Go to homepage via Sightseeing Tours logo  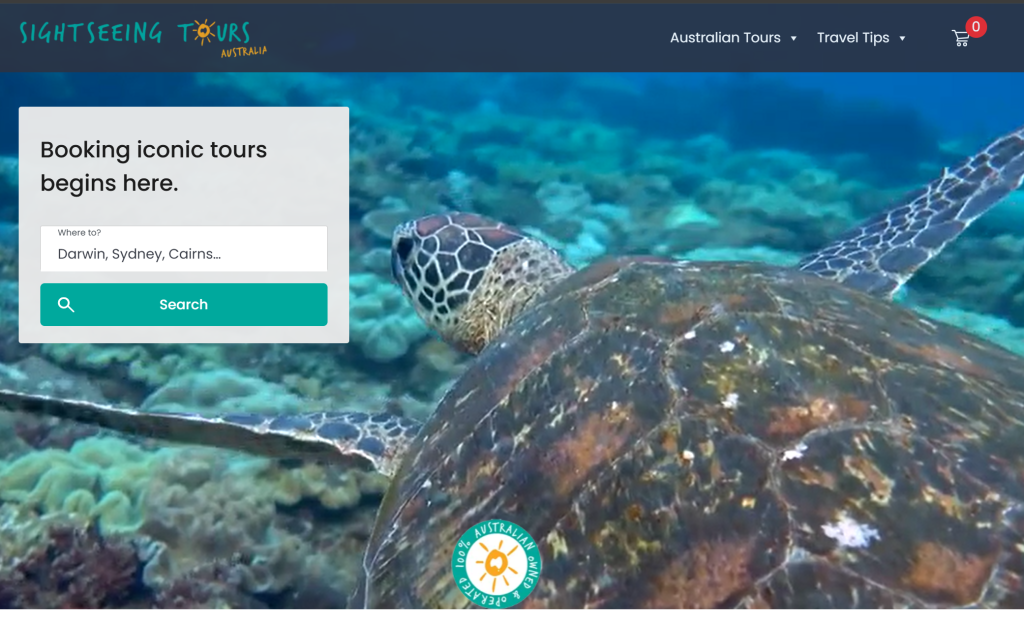point(143,38)
